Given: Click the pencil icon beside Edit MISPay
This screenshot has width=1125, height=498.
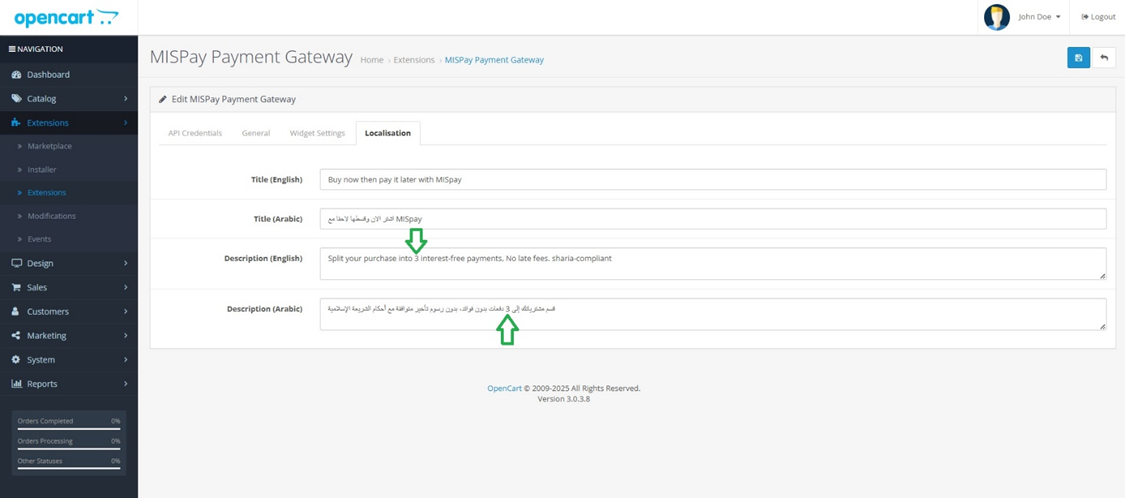Looking at the screenshot, I should pos(163,100).
